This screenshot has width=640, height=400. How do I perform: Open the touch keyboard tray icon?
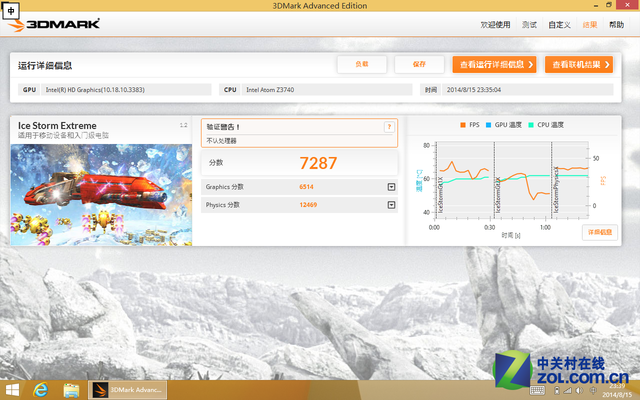(x=537, y=391)
